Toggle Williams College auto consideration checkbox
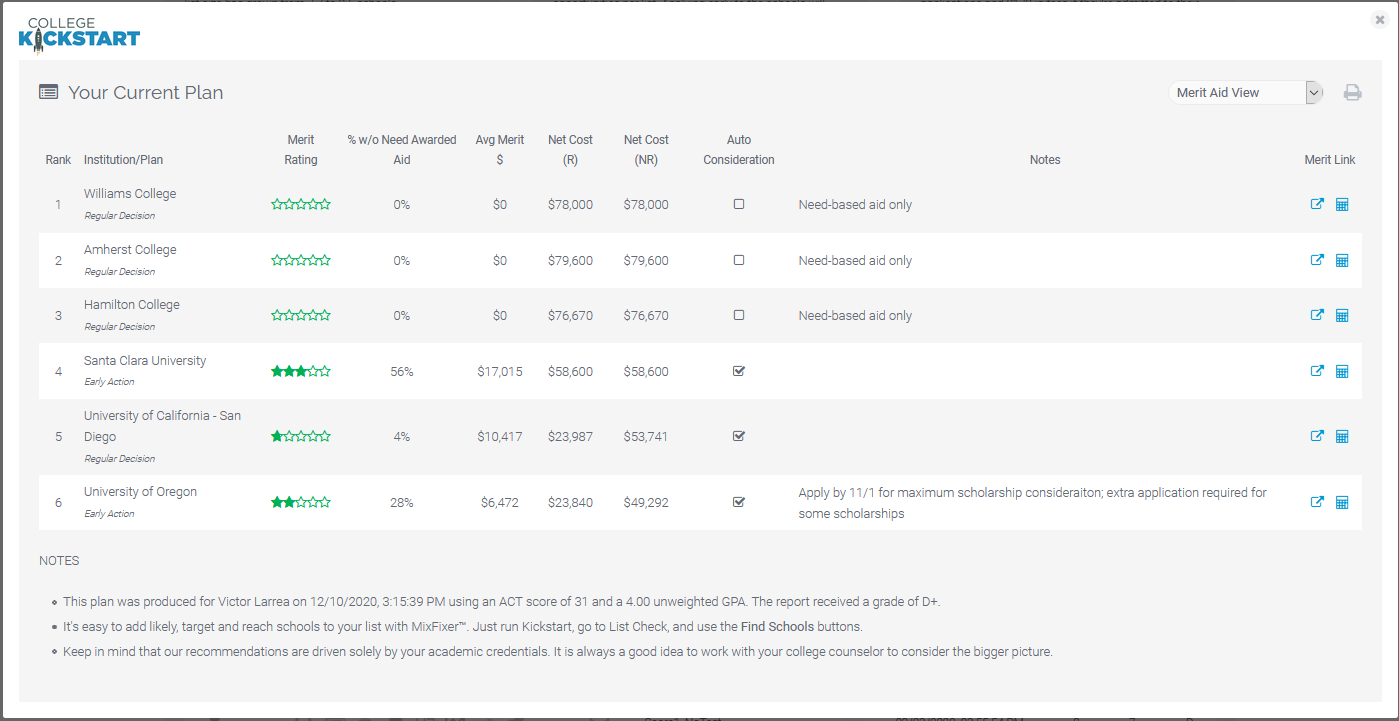This screenshot has width=1399, height=721. (739, 204)
